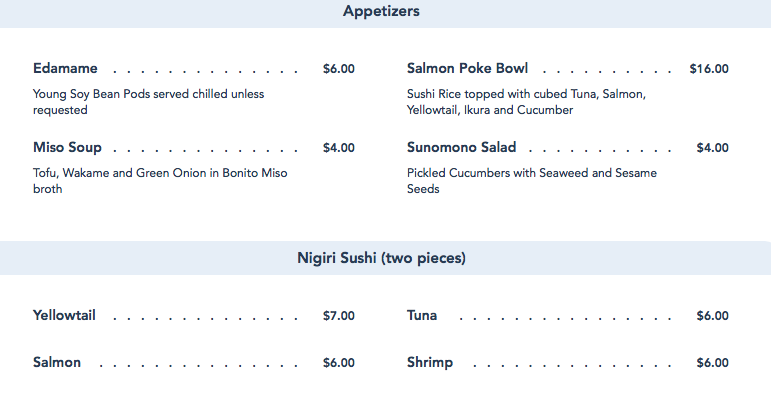Click the Sushi Rice poke bowl description
Image resolution: width=771 pixels, height=418 pixels.
coord(526,102)
